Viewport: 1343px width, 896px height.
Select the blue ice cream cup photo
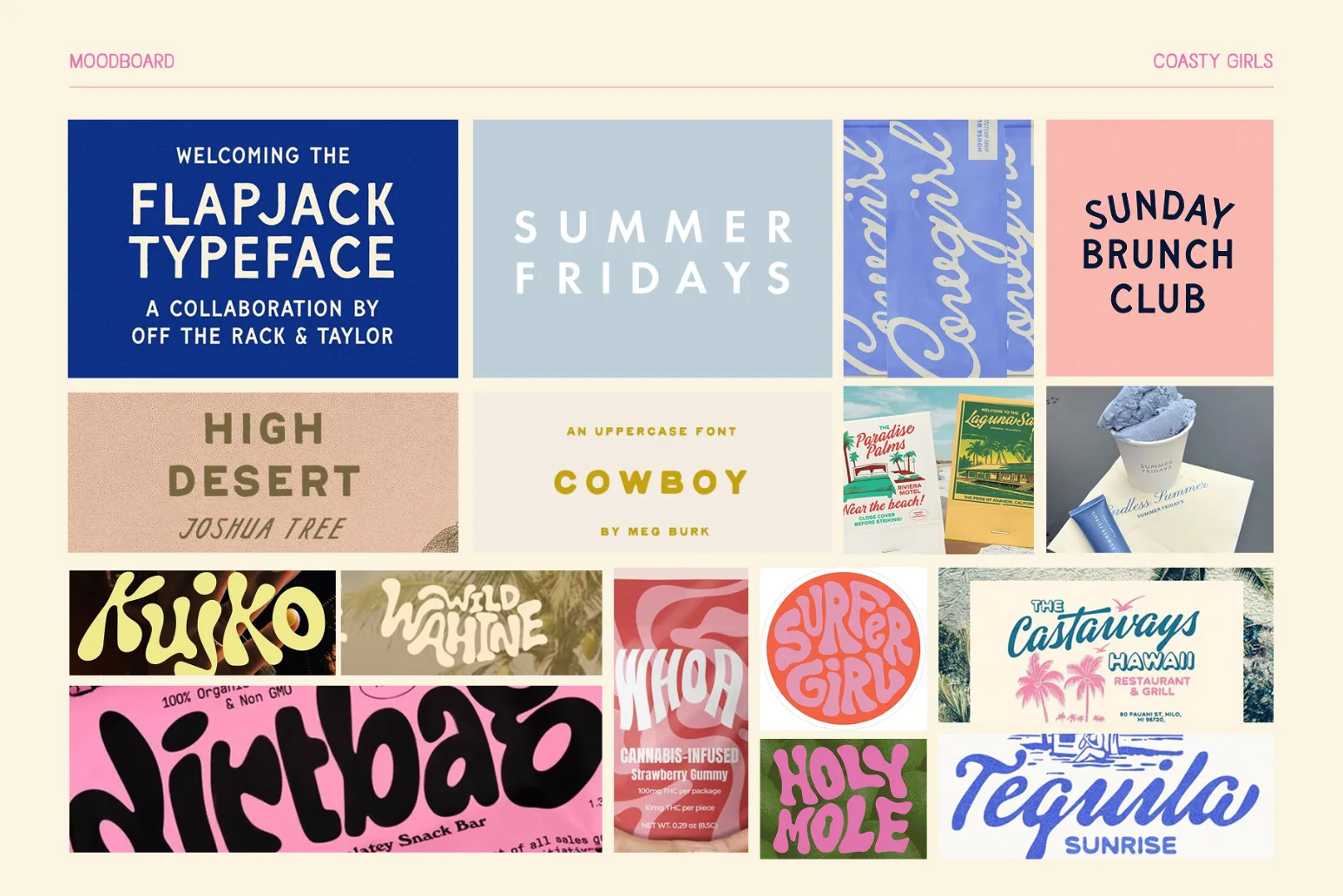click(x=1160, y=470)
